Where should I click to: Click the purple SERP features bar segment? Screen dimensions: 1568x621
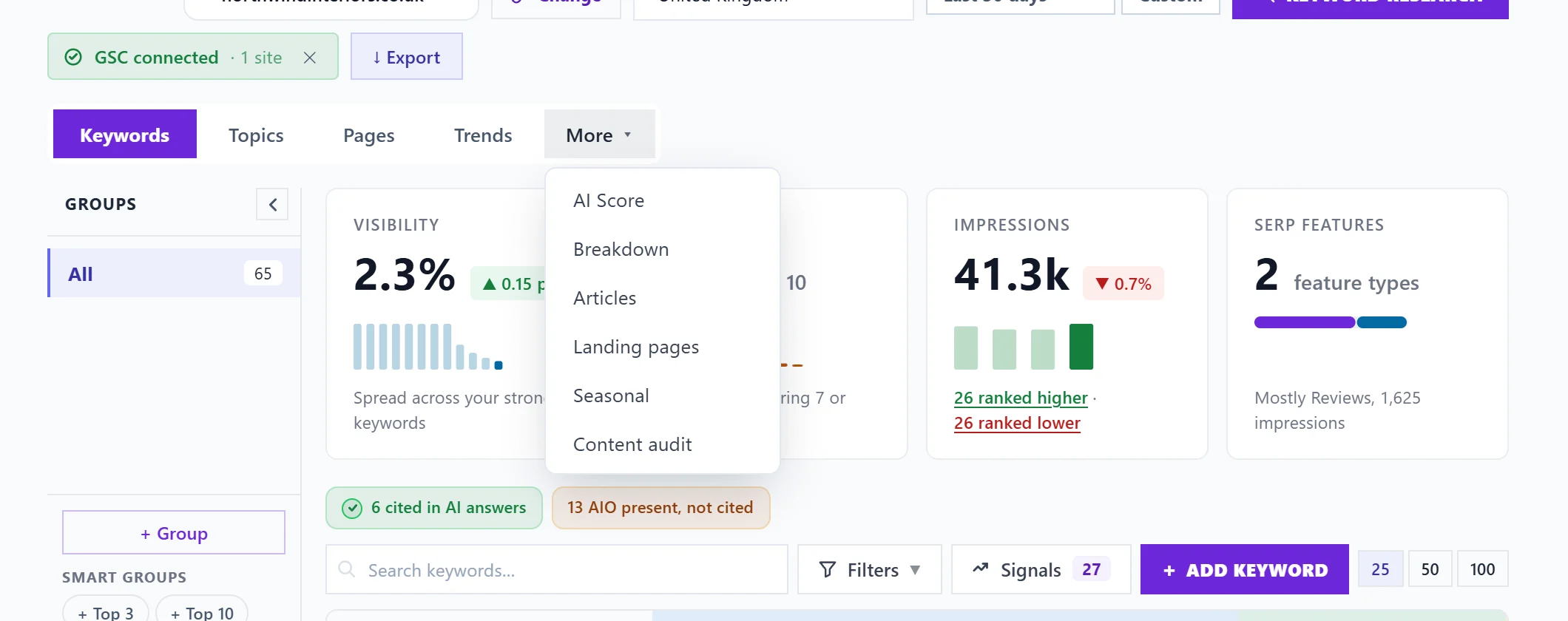[x=1305, y=322]
